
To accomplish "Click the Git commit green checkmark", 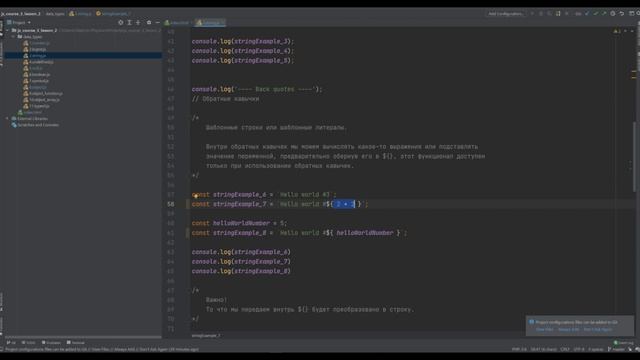I will [x=596, y=13].
